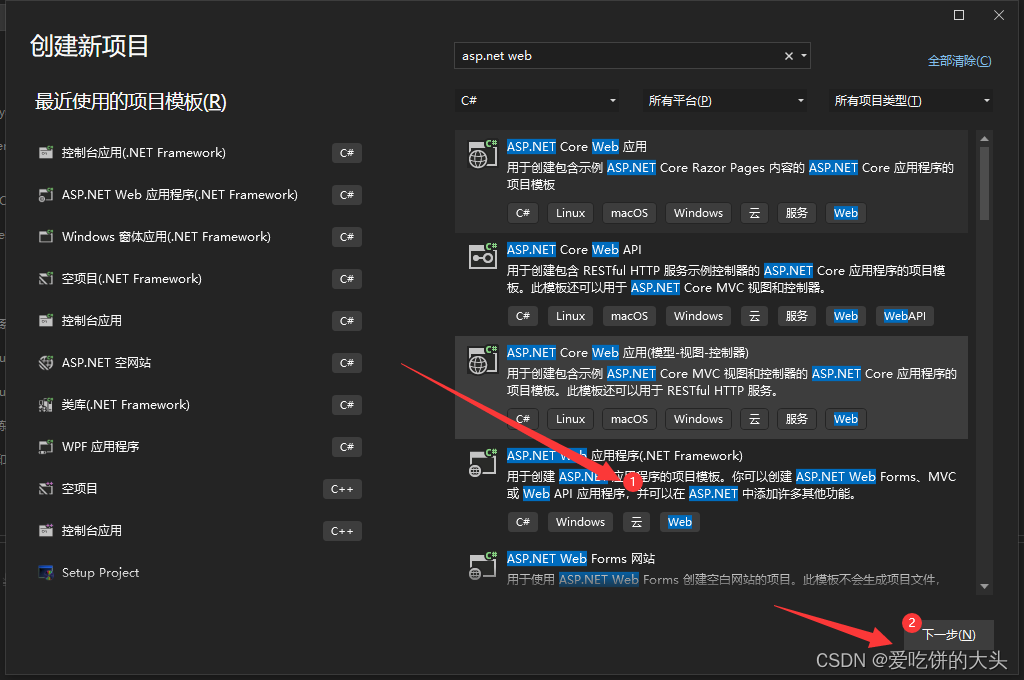Click the C# 控制台应用 recent template icon
This screenshot has height=680, width=1024.
pyautogui.click(x=46, y=321)
